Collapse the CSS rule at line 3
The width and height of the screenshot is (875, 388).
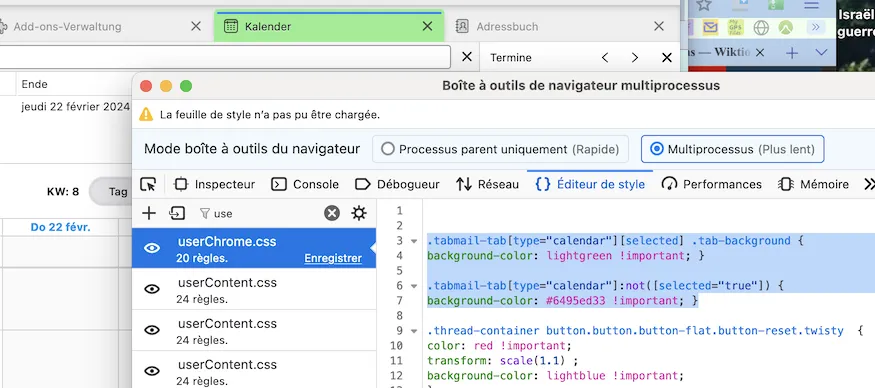(x=414, y=241)
